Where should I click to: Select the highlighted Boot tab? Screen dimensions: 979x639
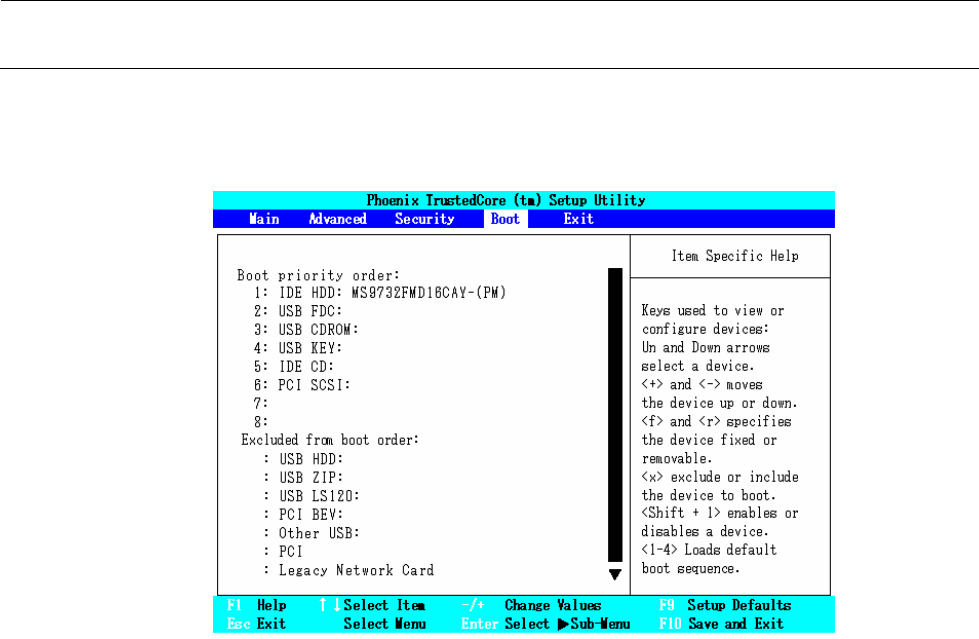[505, 219]
